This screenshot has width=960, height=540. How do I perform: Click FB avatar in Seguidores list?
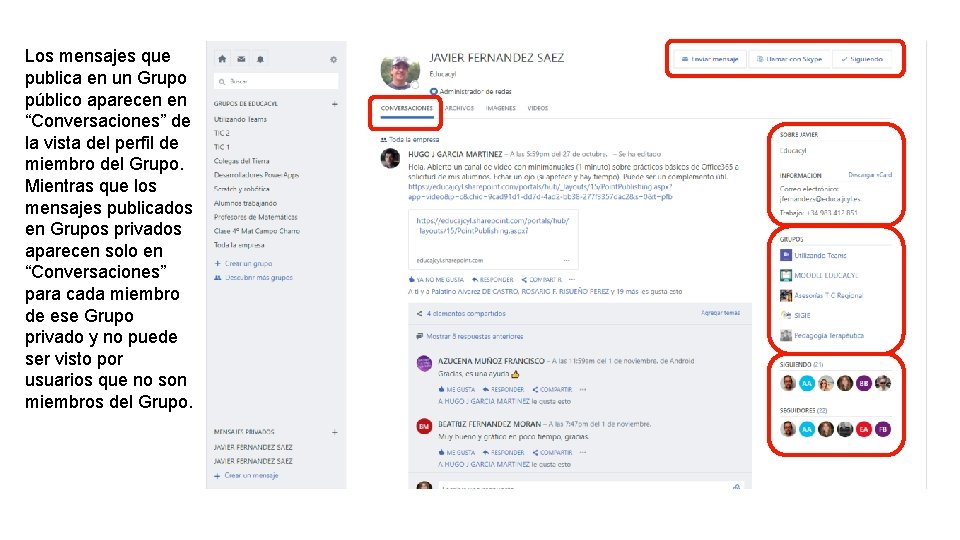point(883,430)
